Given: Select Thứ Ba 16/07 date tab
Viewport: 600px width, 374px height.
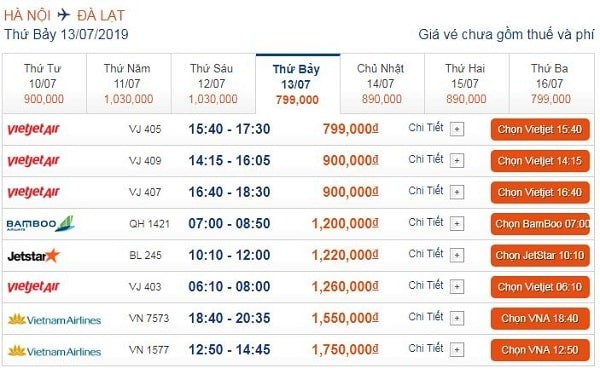Looking at the screenshot, I should pos(551,84).
